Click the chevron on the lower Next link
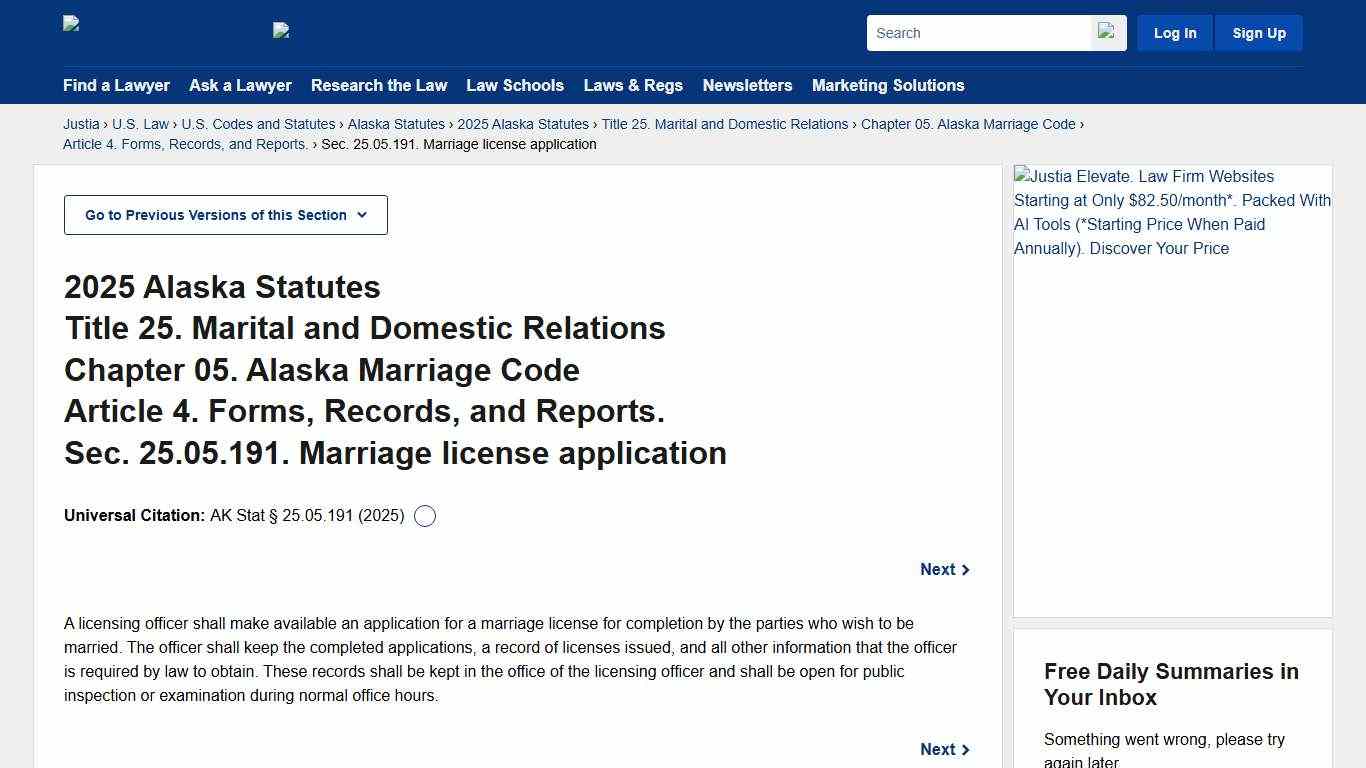This screenshot has height=768, width=1366. (964, 749)
